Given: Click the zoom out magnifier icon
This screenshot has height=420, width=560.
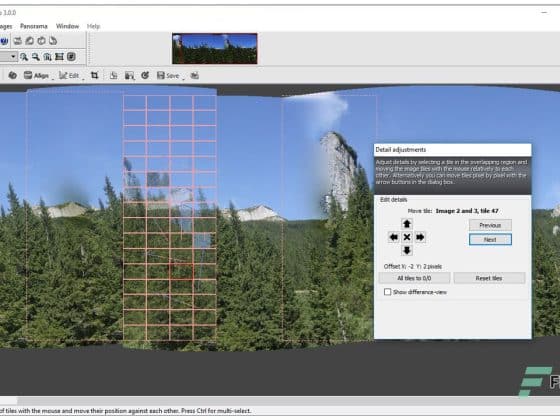Looking at the screenshot, I should (x=36, y=56).
